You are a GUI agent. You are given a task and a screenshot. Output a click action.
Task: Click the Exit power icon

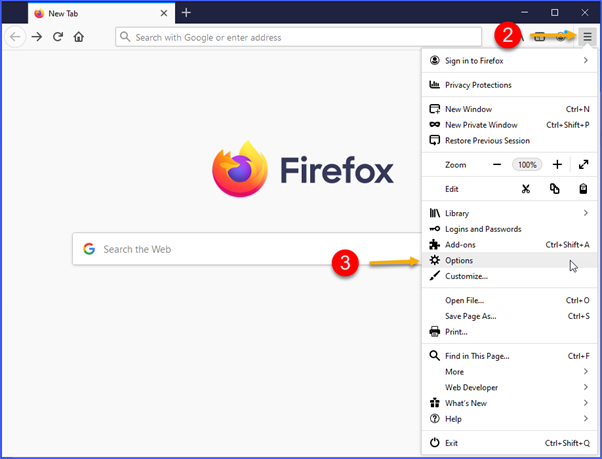tap(435, 443)
